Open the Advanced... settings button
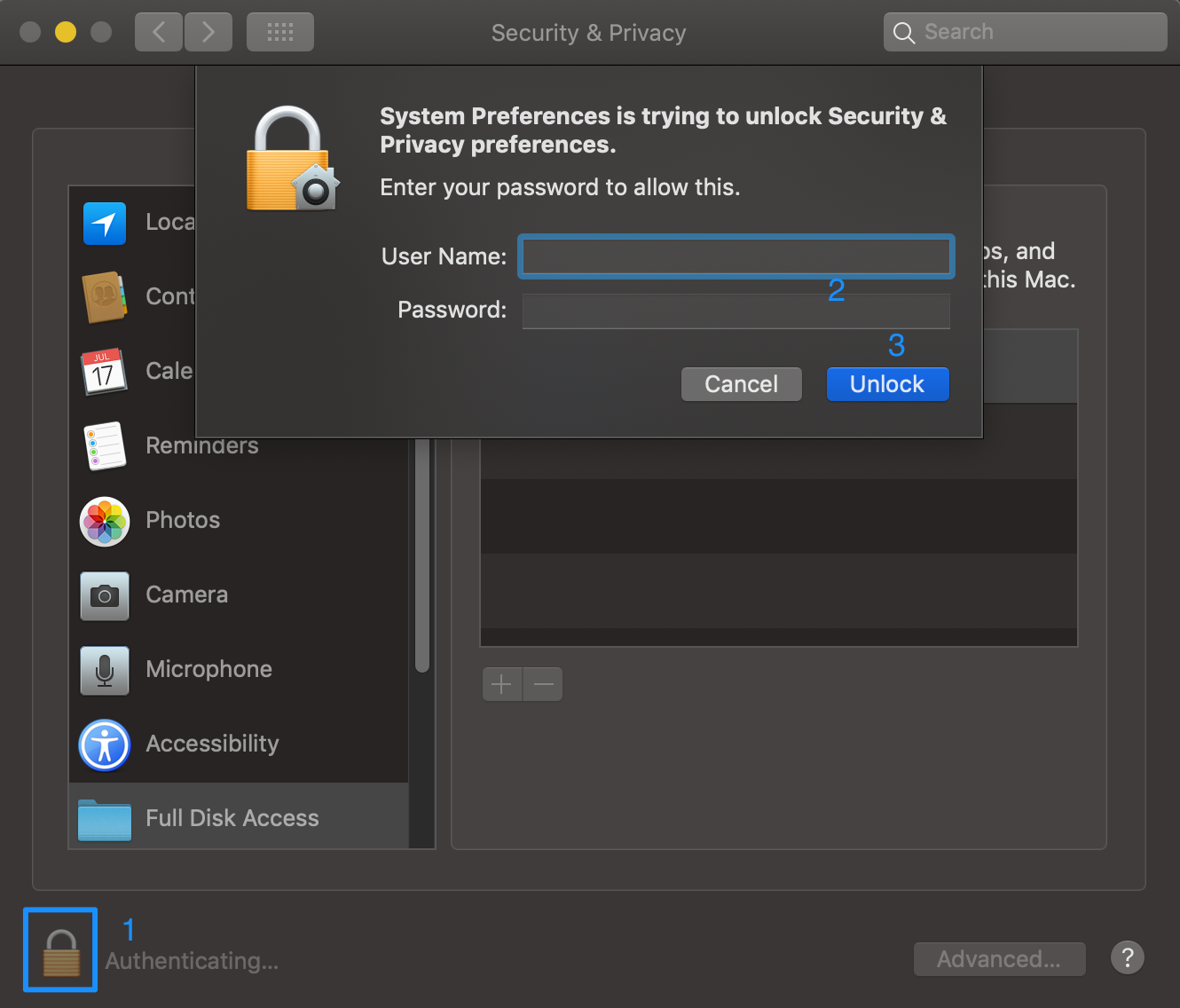This screenshot has width=1180, height=1008. tap(1000, 959)
